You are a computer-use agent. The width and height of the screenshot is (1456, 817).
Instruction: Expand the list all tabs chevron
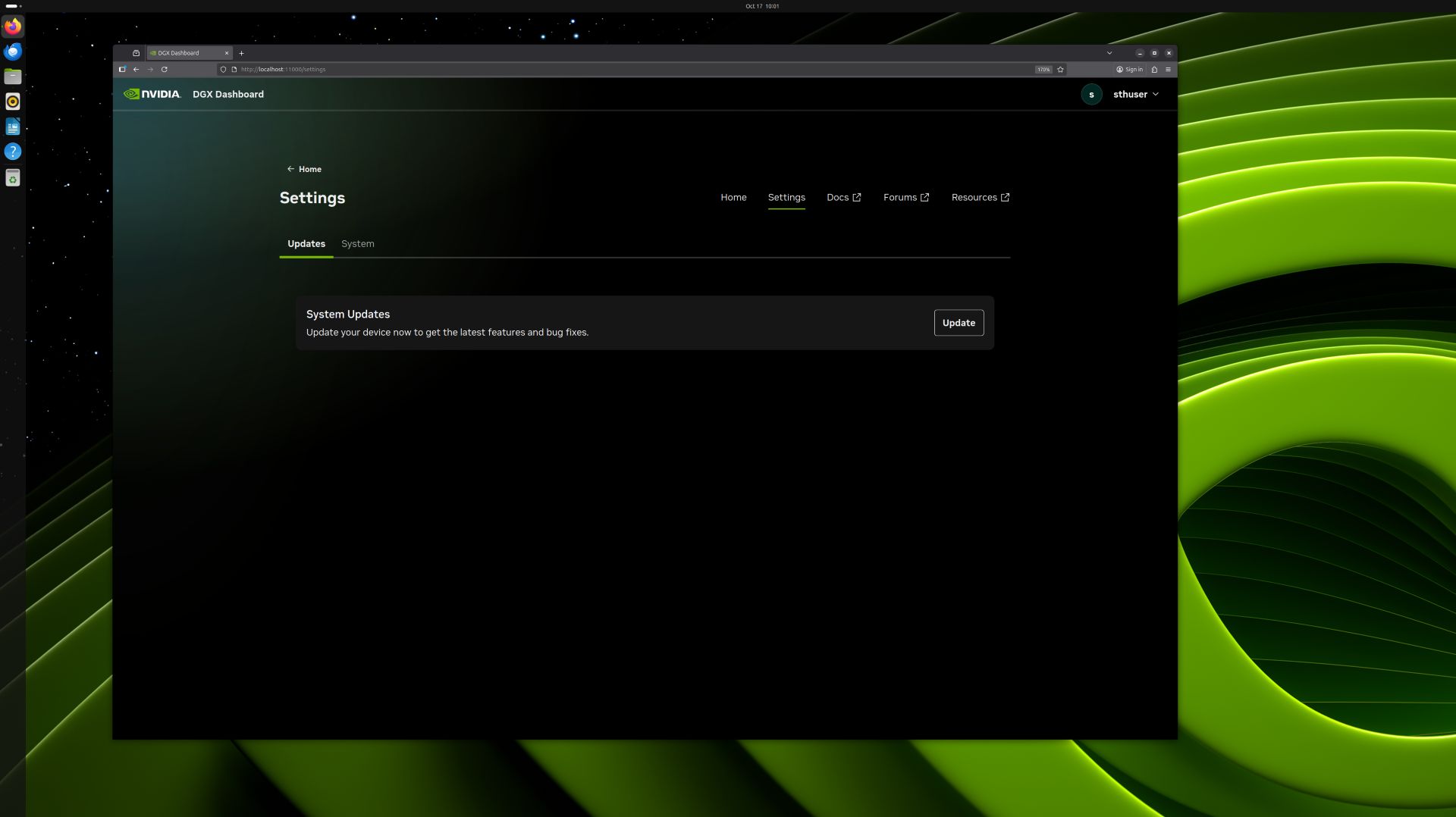pyautogui.click(x=1109, y=53)
